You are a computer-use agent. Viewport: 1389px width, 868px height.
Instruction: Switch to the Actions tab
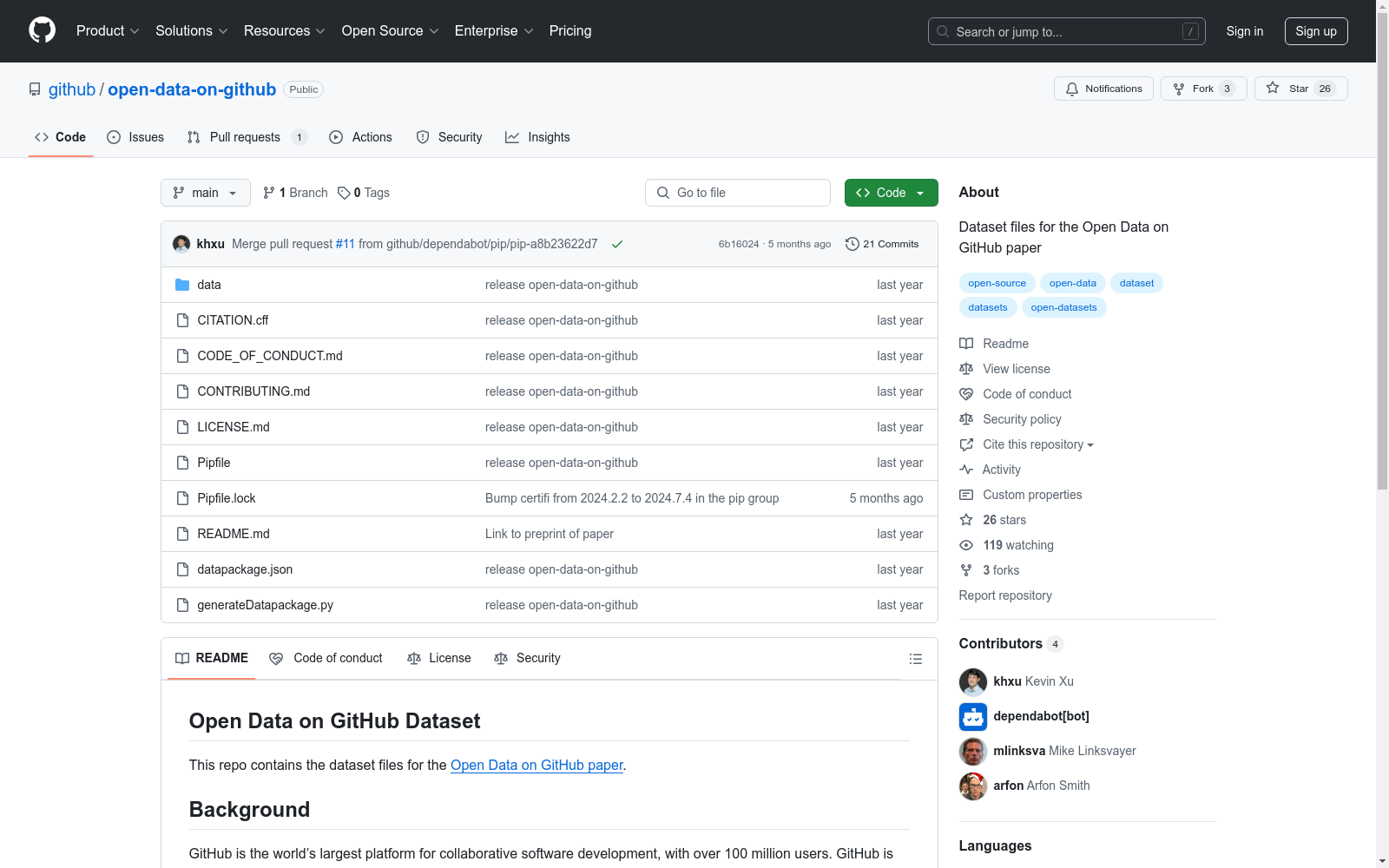pyautogui.click(x=361, y=137)
